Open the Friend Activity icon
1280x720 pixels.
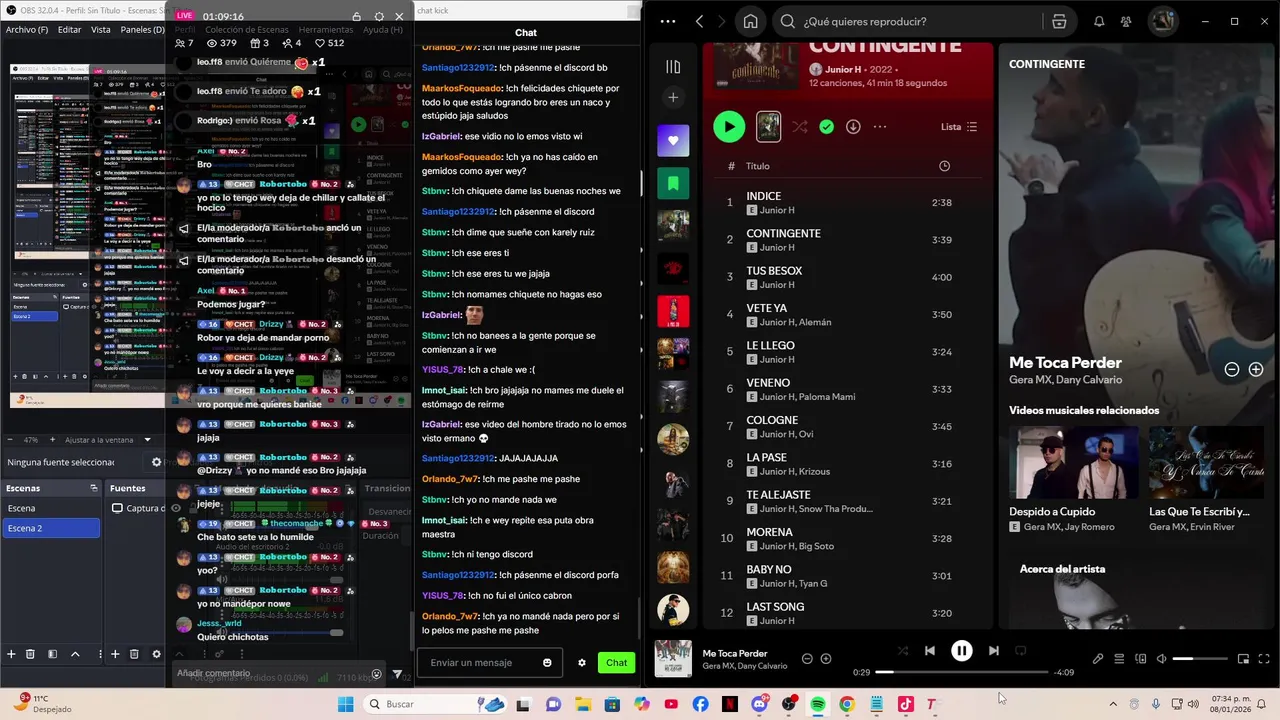(x=1126, y=21)
